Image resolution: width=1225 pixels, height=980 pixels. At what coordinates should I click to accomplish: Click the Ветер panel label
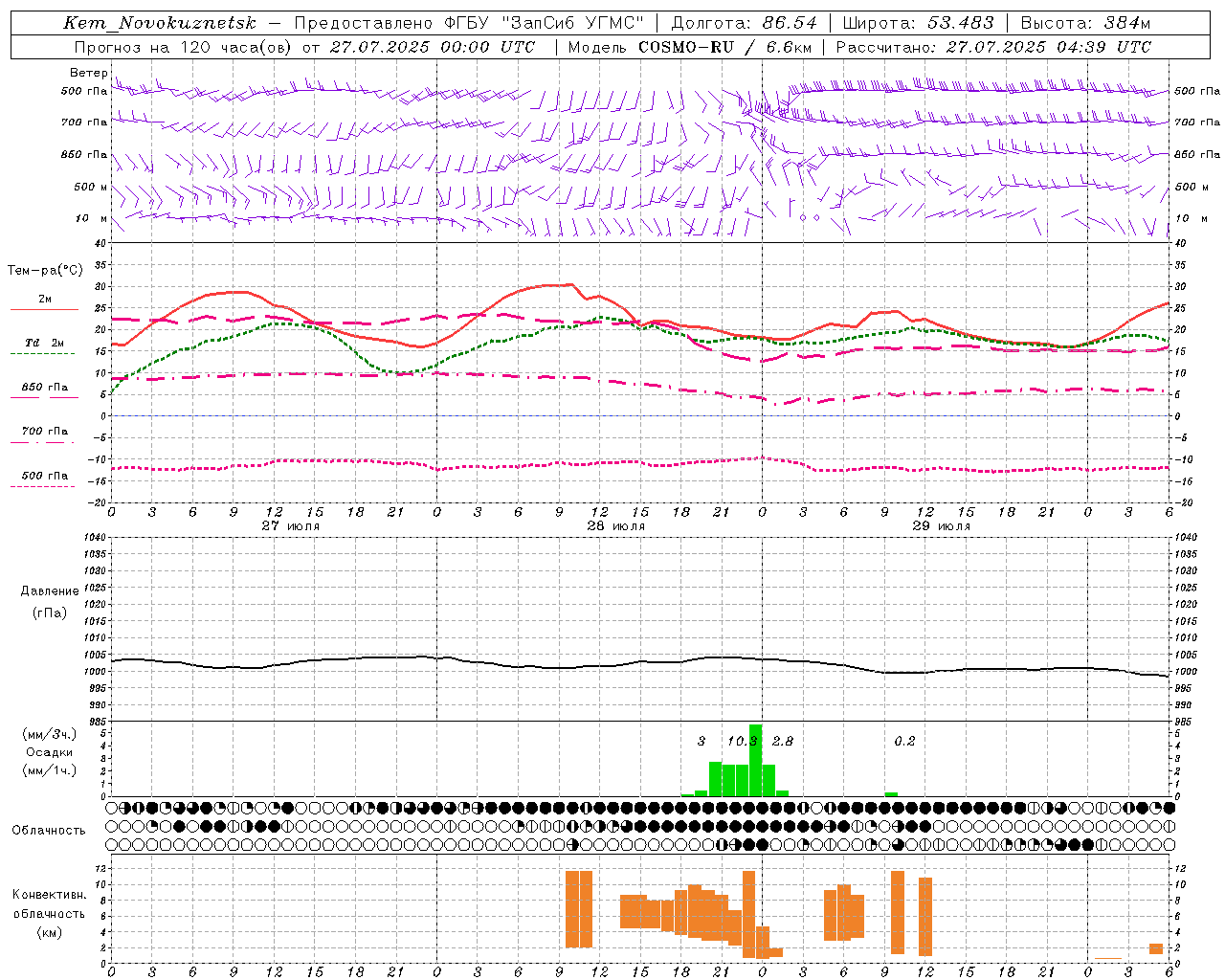[89, 73]
